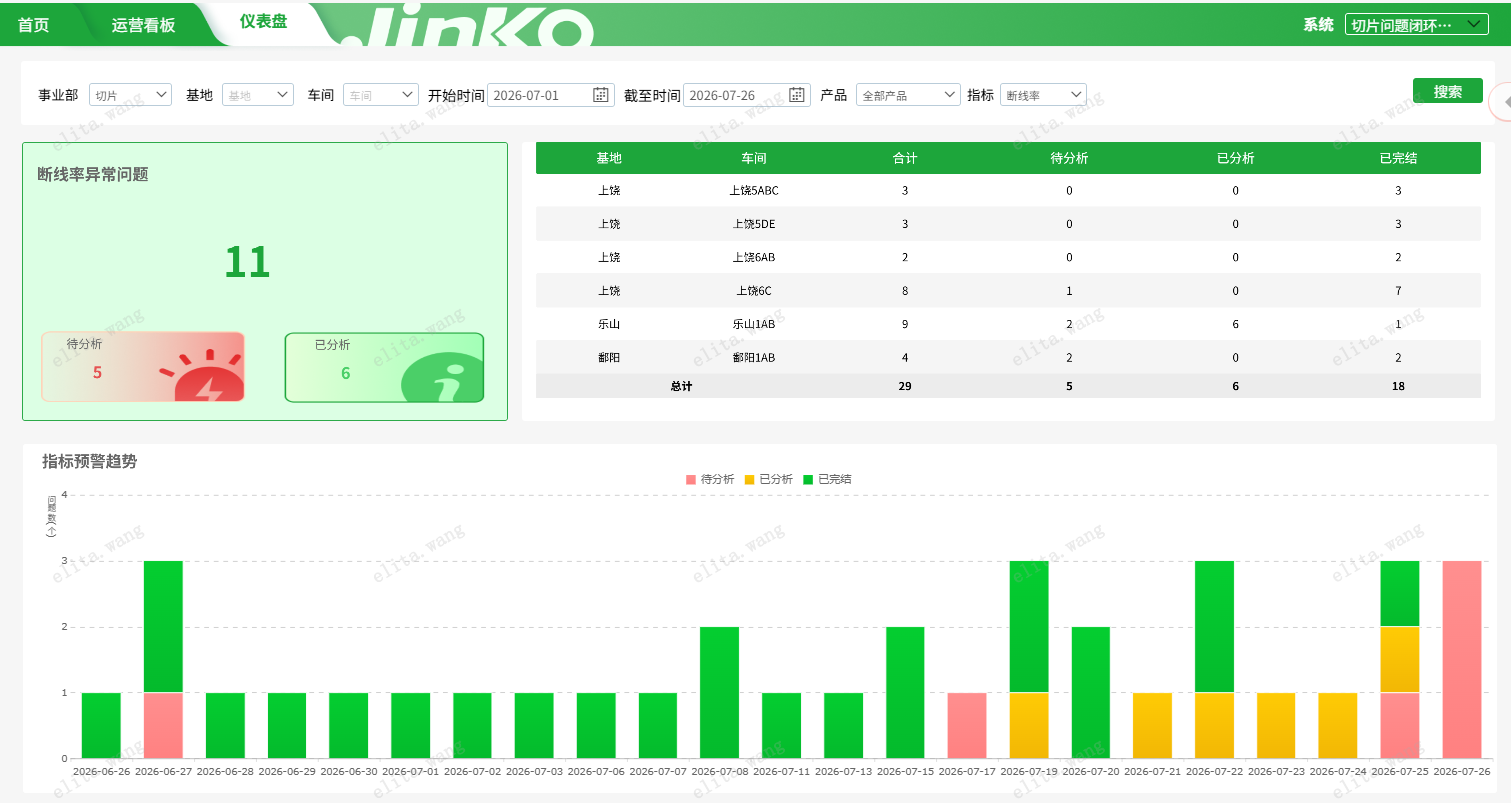
Task: Click the red alarm pending-analysis icon
Action: click(x=203, y=377)
